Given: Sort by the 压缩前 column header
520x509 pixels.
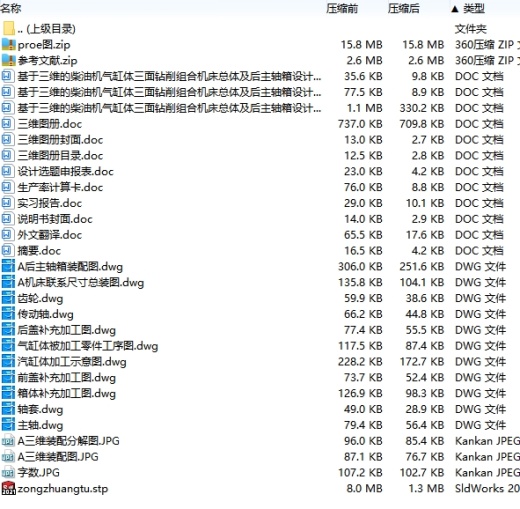Looking at the screenshot, I should point(342,8).
